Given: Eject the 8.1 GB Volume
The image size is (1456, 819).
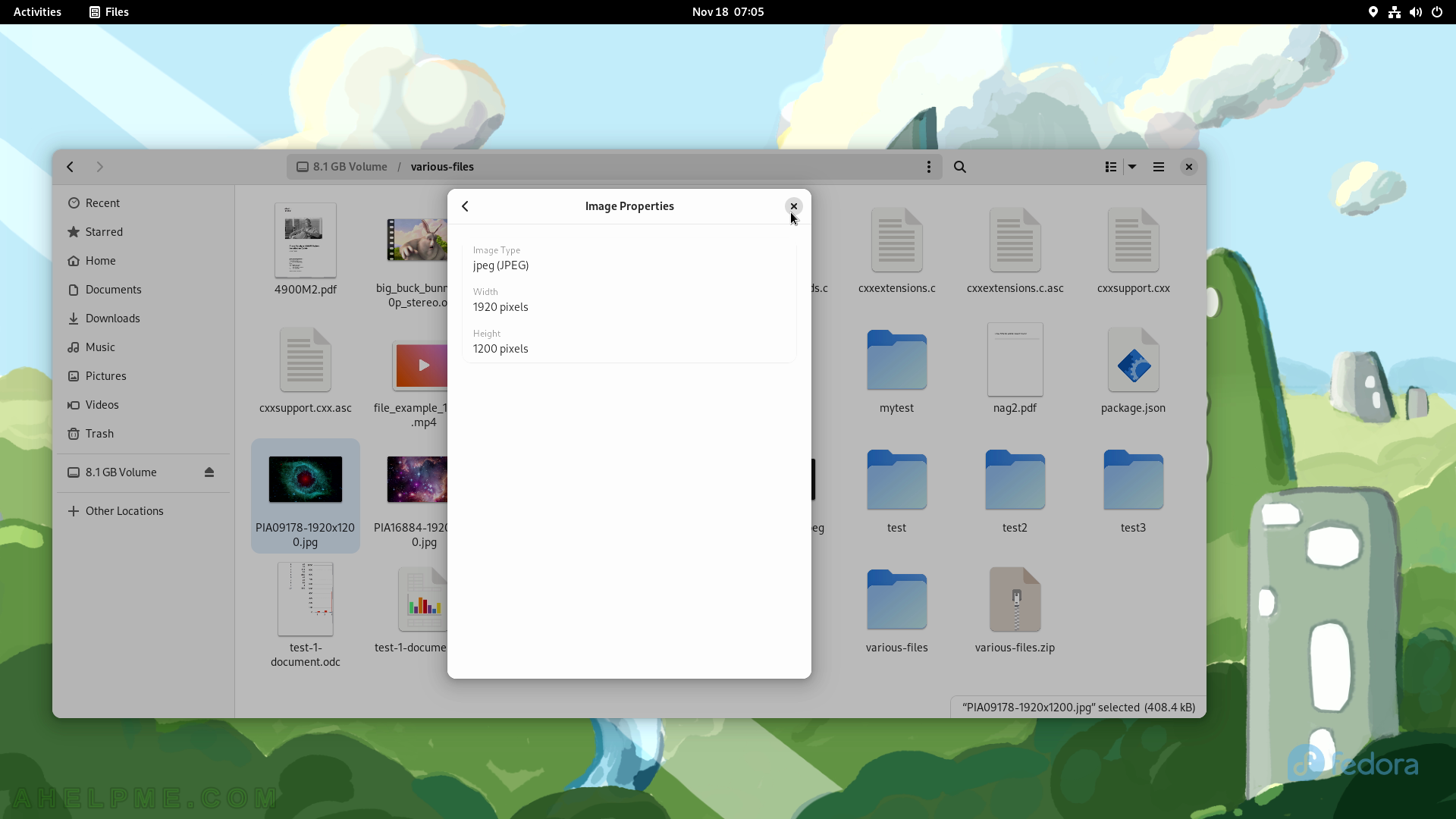Looking at the screenshot, I should pos(209,472).
